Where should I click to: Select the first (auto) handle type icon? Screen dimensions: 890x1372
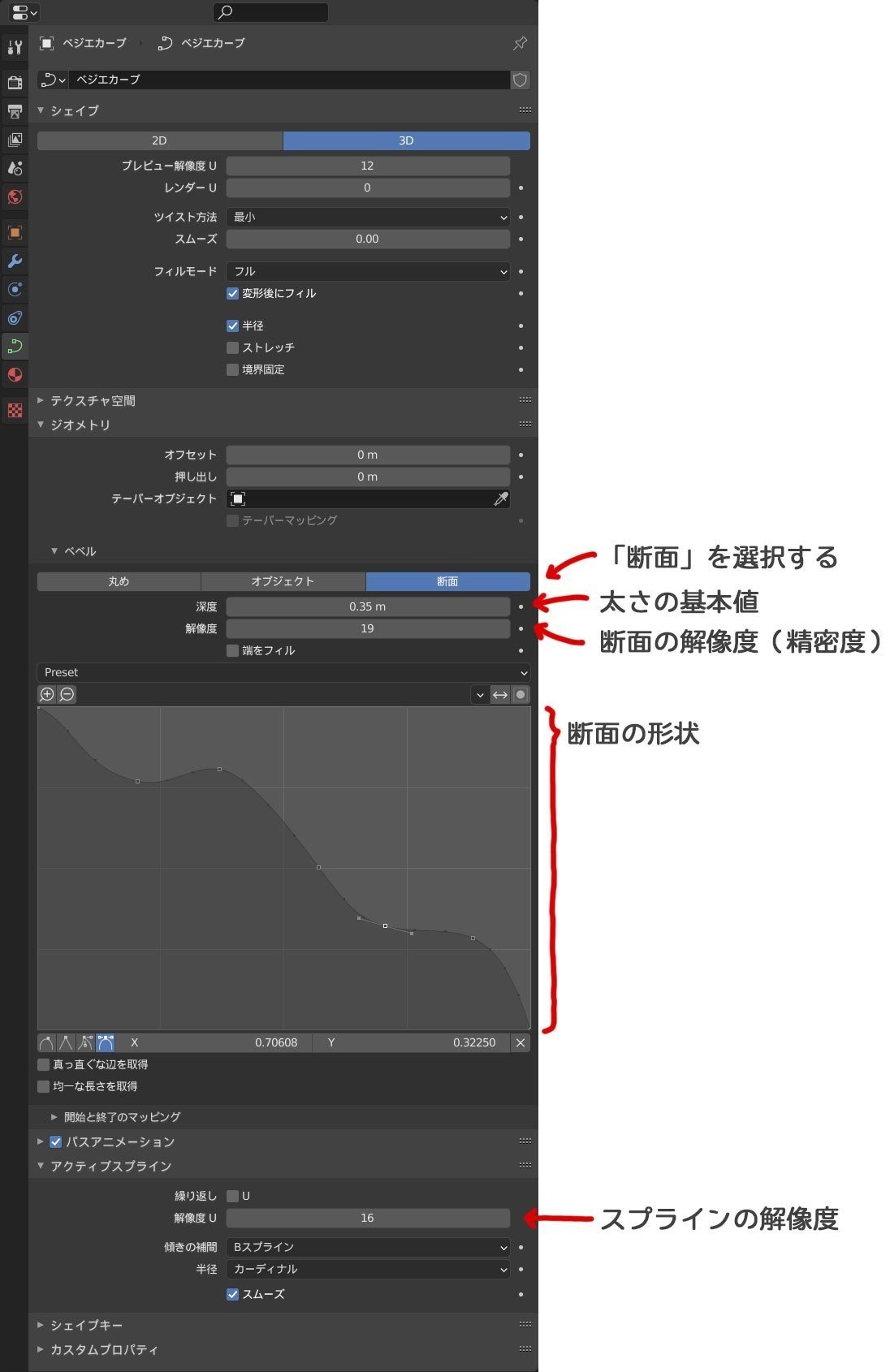point(46,1042)
